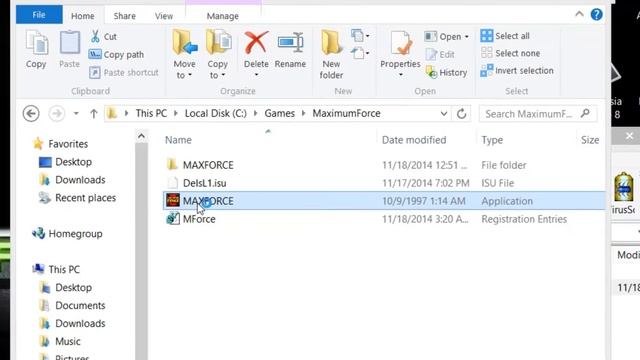This screenshot has height=360, width=640.
Task: Create a New folder
Action: pos(331,55)
